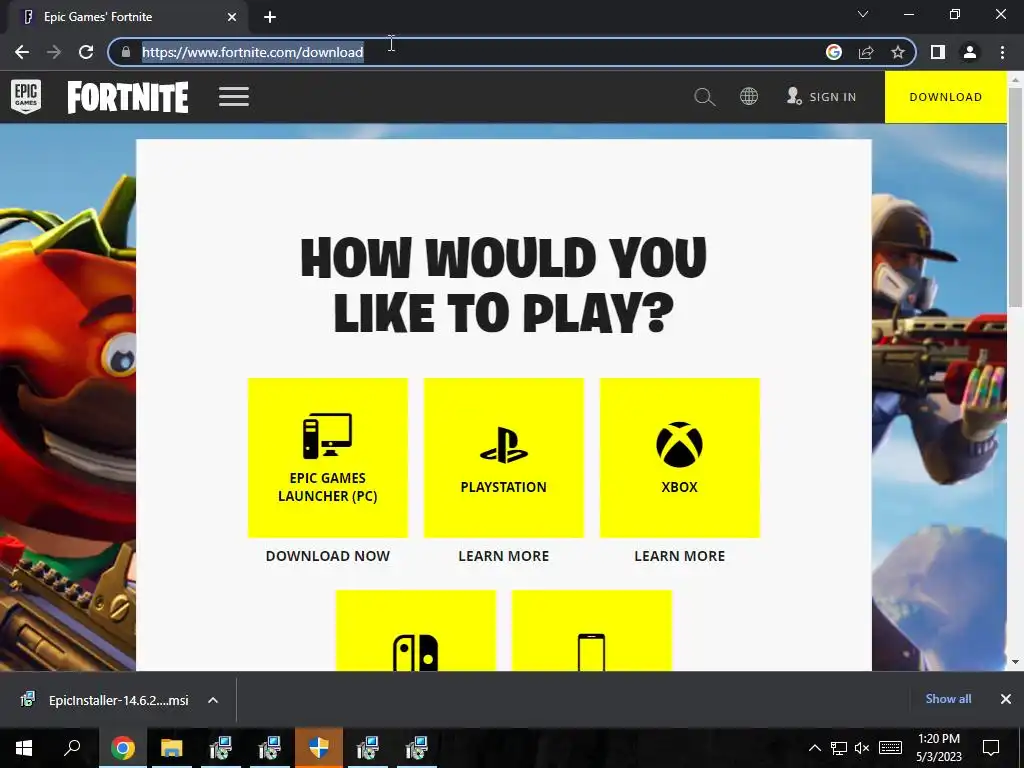Click the scrollbar down arrow
This screenshot has height=768, width=1024.
coord(1015,662)
